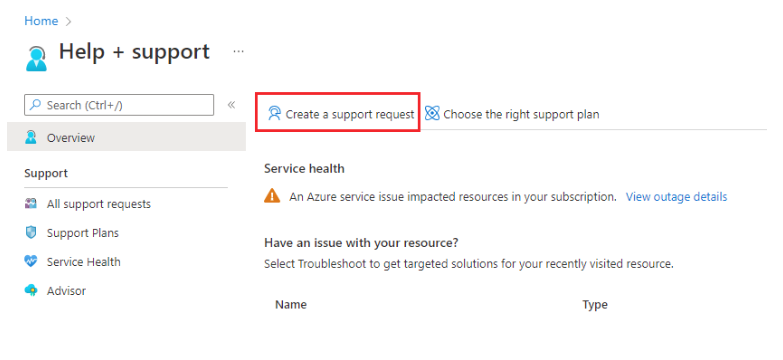Click the Help + support headset icon
Viewport: 783px width, 360px height.
[x=36, y=58]
